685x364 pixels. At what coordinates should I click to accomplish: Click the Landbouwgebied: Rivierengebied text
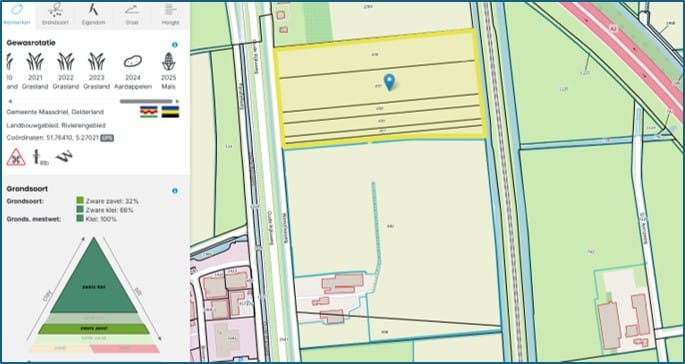56,125
